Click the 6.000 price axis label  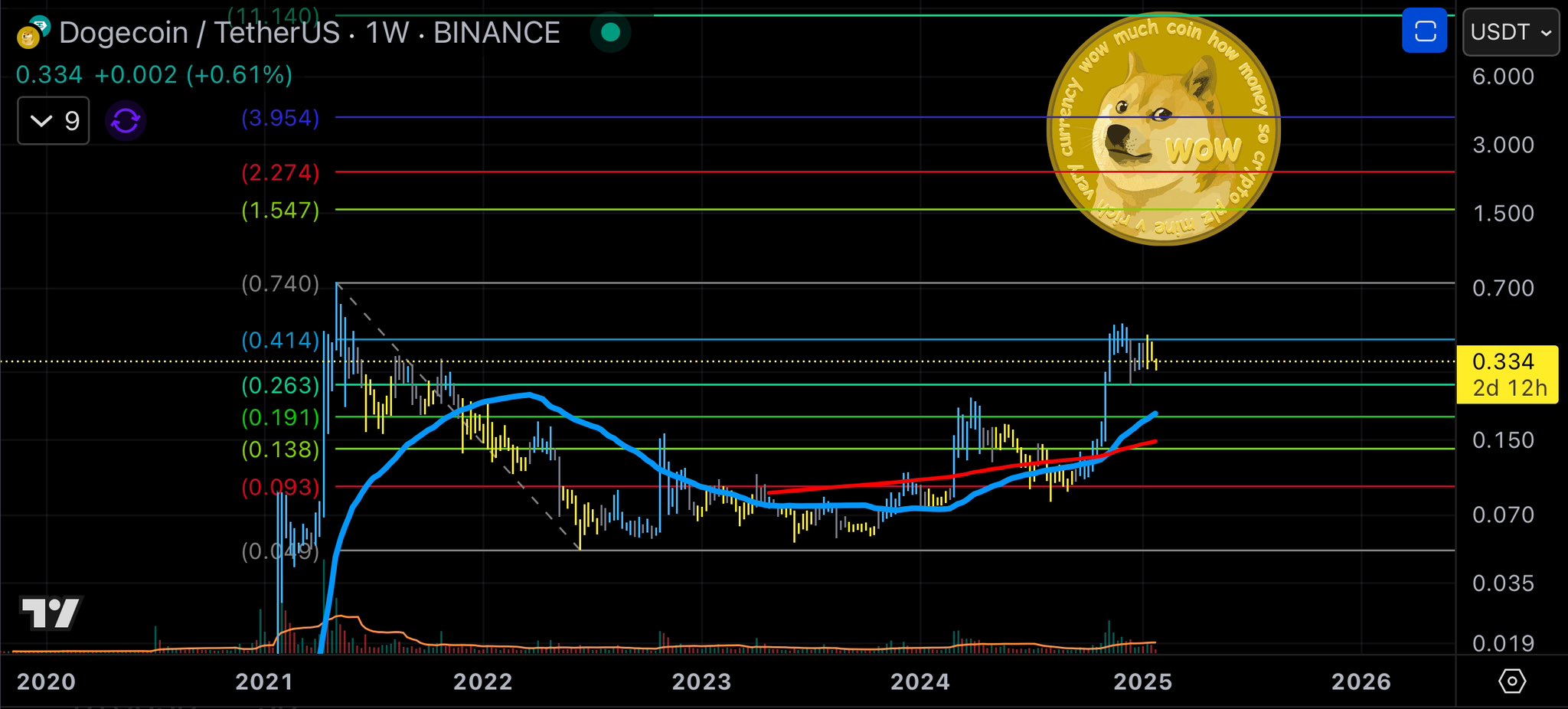coord(1503,77)
